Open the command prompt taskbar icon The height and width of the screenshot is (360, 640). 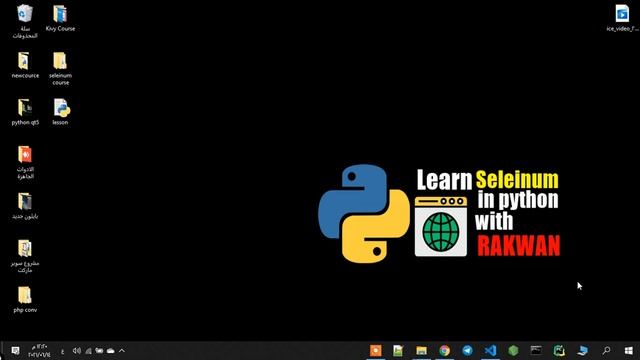click(x=536, y=351)
